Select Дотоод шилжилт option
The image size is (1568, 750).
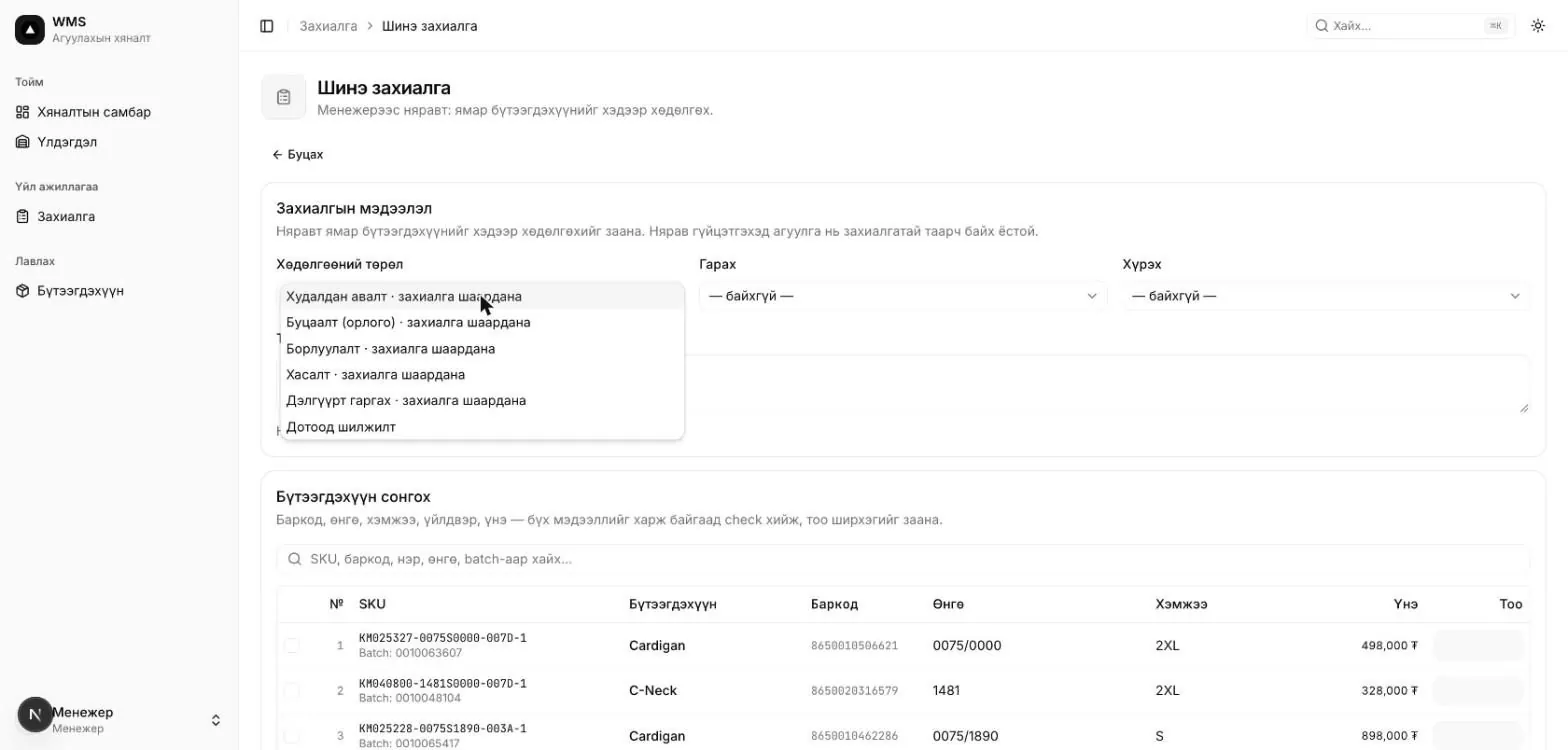click(482, 426)
